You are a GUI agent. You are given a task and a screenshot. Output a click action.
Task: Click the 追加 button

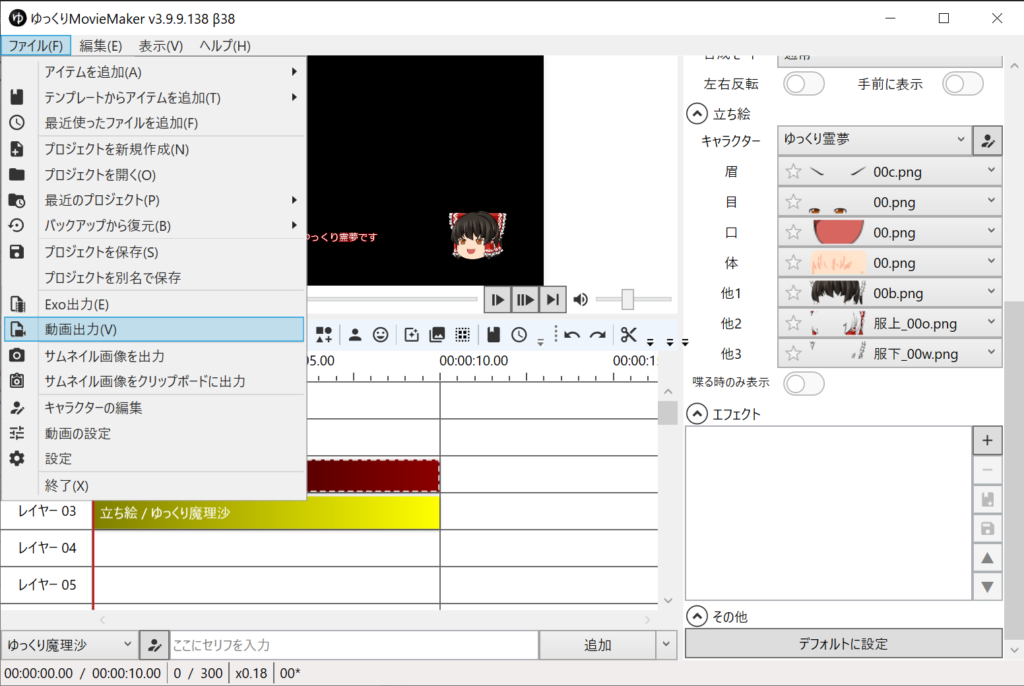point(598,645)
